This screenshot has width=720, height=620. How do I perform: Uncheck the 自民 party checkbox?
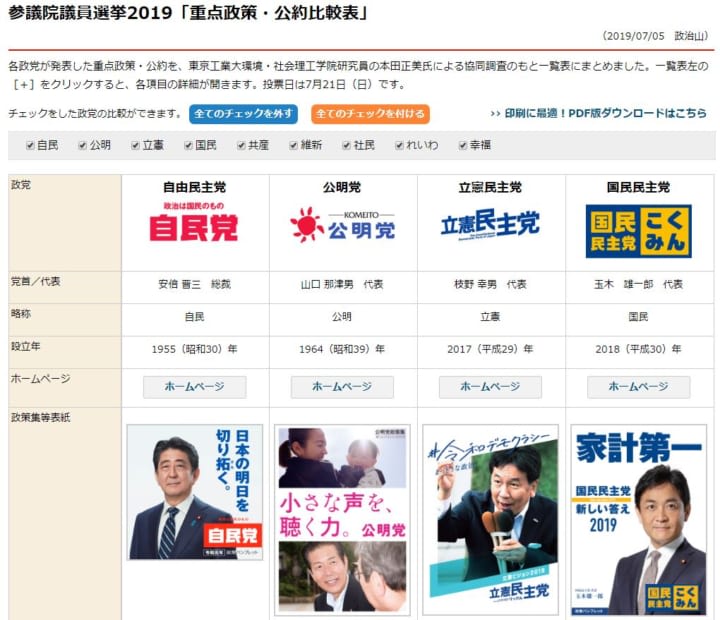(x=30, y=146)
